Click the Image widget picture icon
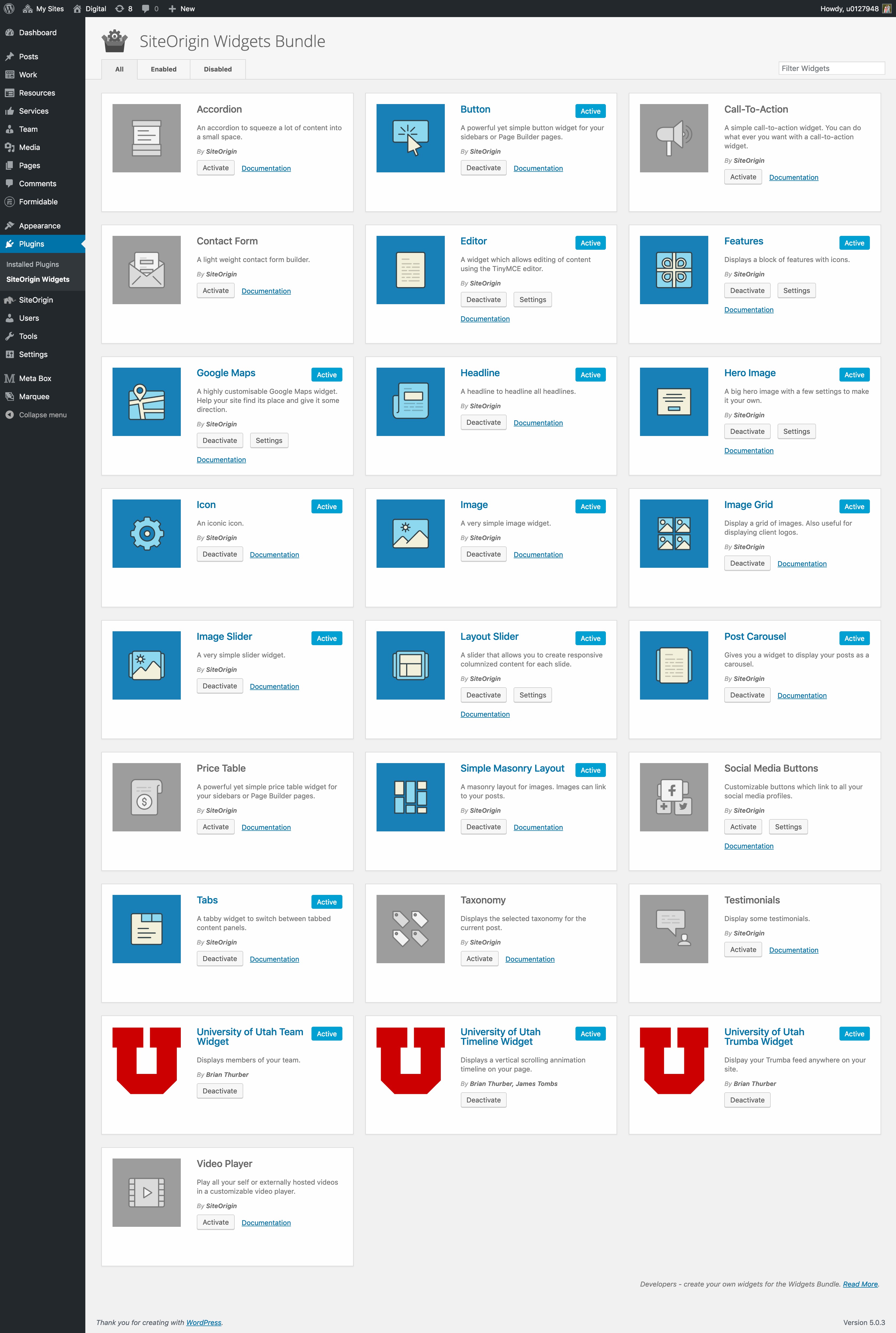 pos(410,533)
